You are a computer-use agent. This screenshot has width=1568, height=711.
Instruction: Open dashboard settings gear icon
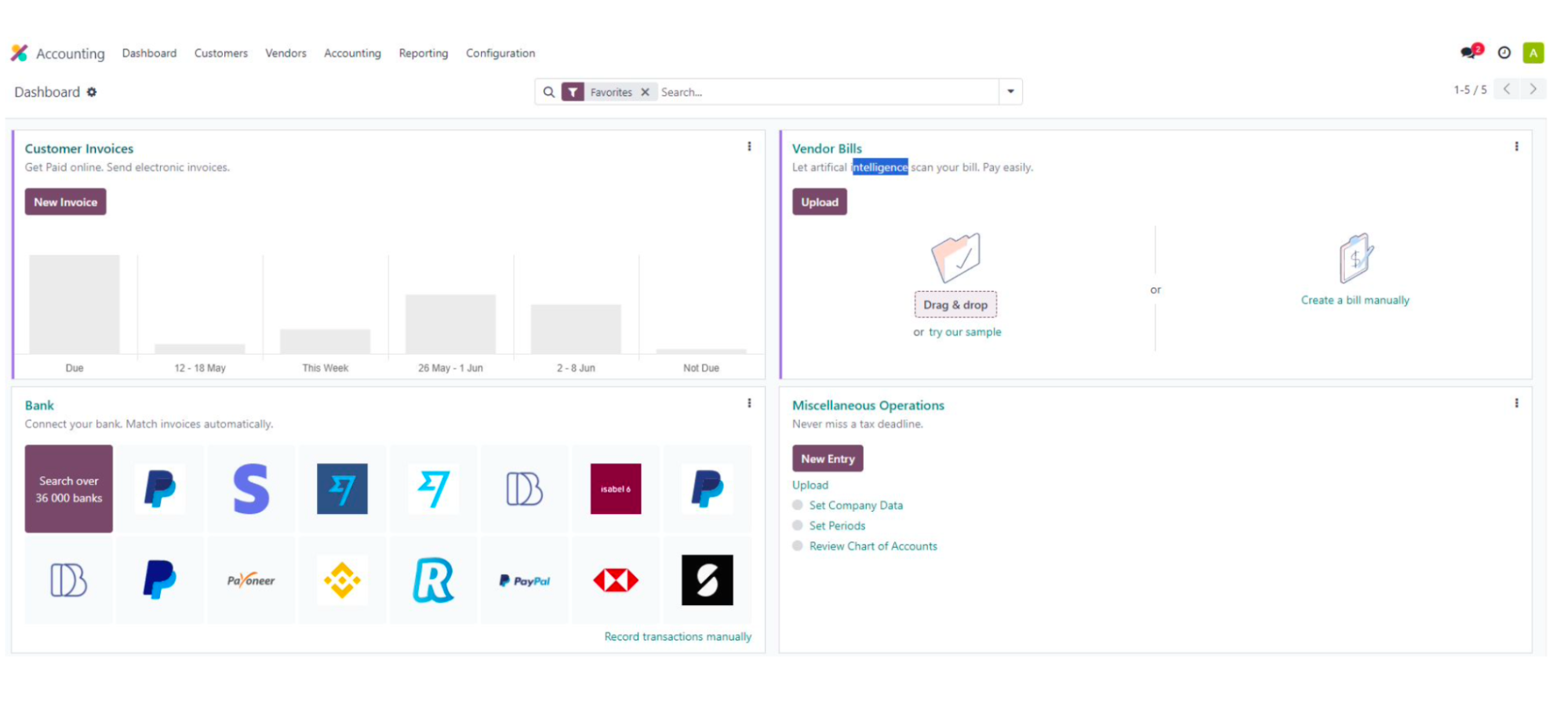click(92, 92)
